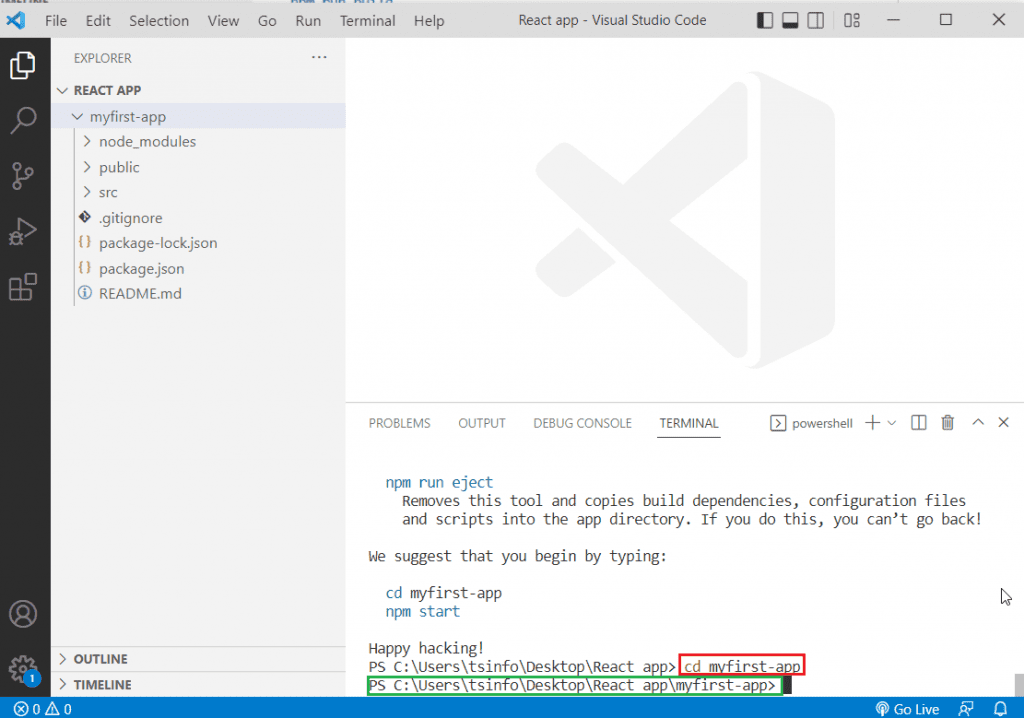Open the Source Control view icon

(23, 176)
